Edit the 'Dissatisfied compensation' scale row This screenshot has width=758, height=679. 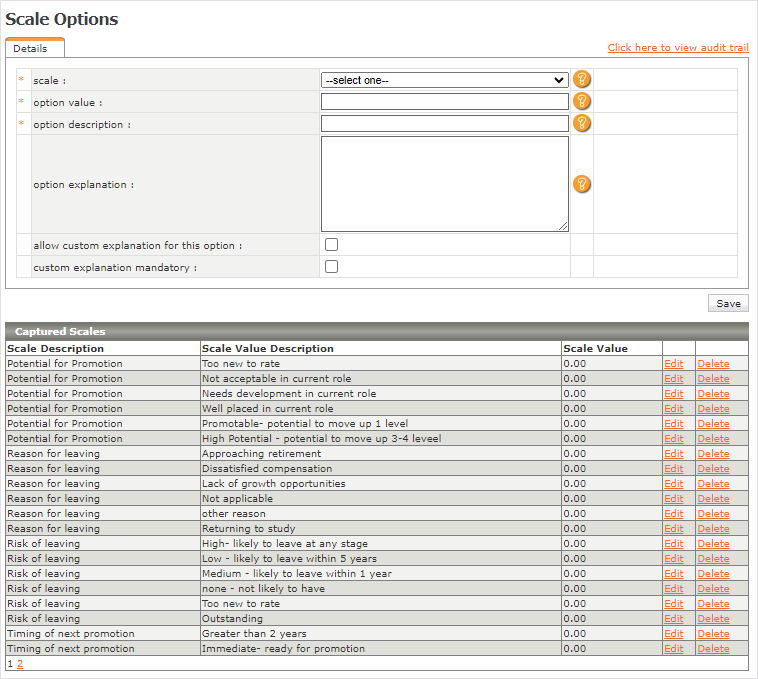[674, 469]
